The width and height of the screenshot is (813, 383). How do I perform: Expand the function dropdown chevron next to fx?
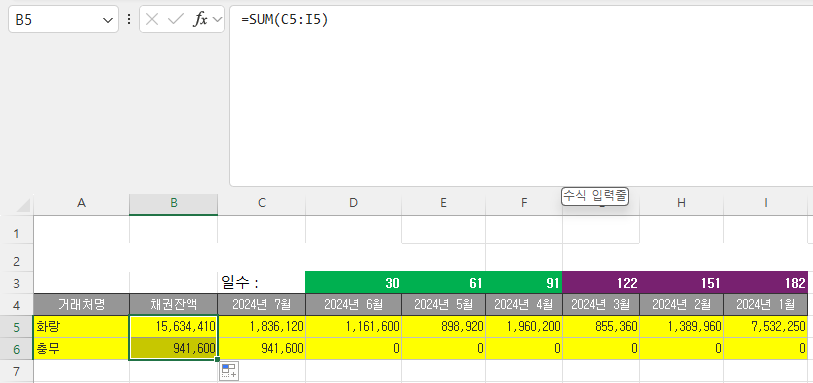click(x=217, y=20)
